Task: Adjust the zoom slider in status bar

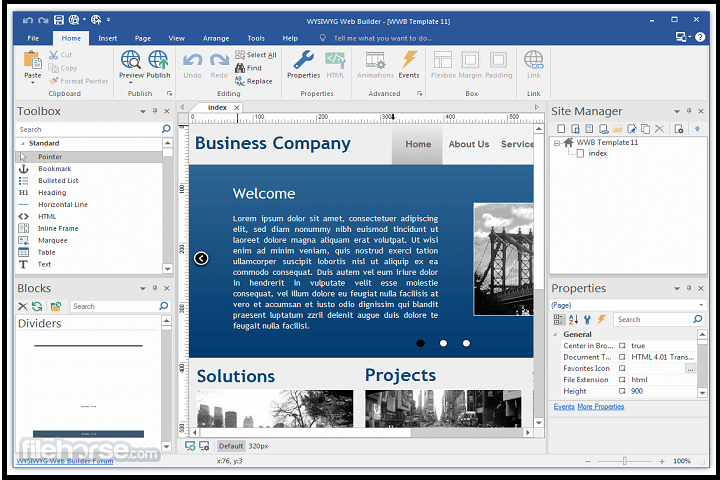Action: click(x=625, y=461)
